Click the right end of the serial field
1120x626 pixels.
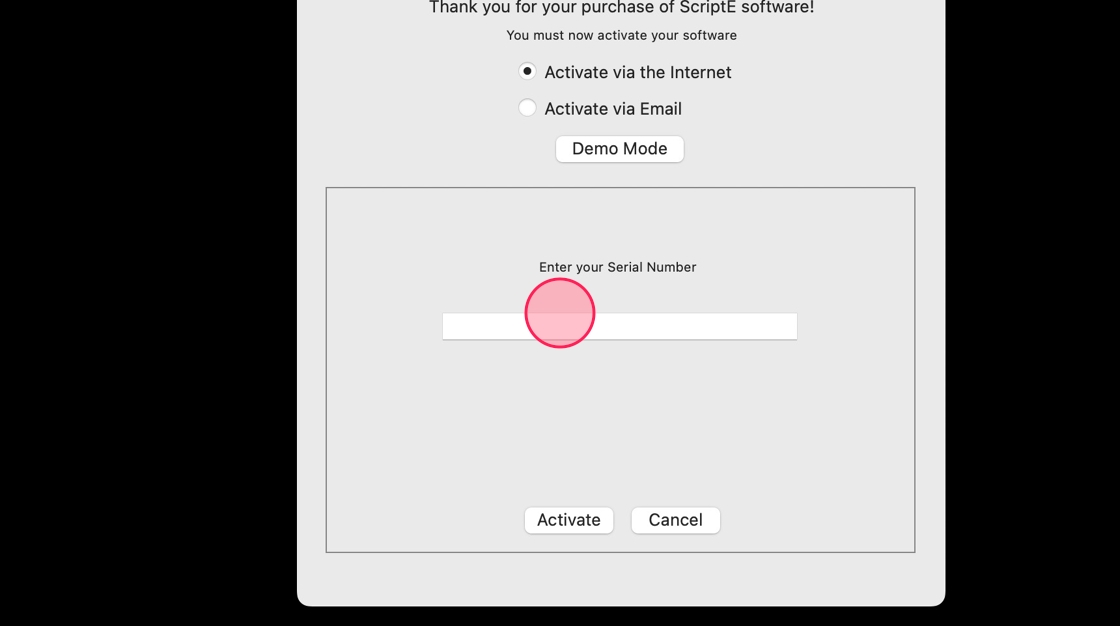[786, 327]
